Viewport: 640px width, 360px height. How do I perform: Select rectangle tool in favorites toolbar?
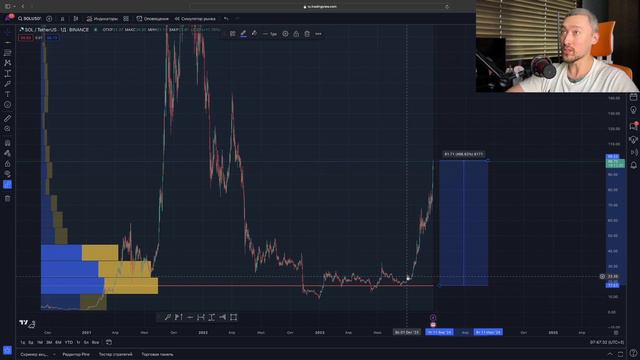[233, 317]
